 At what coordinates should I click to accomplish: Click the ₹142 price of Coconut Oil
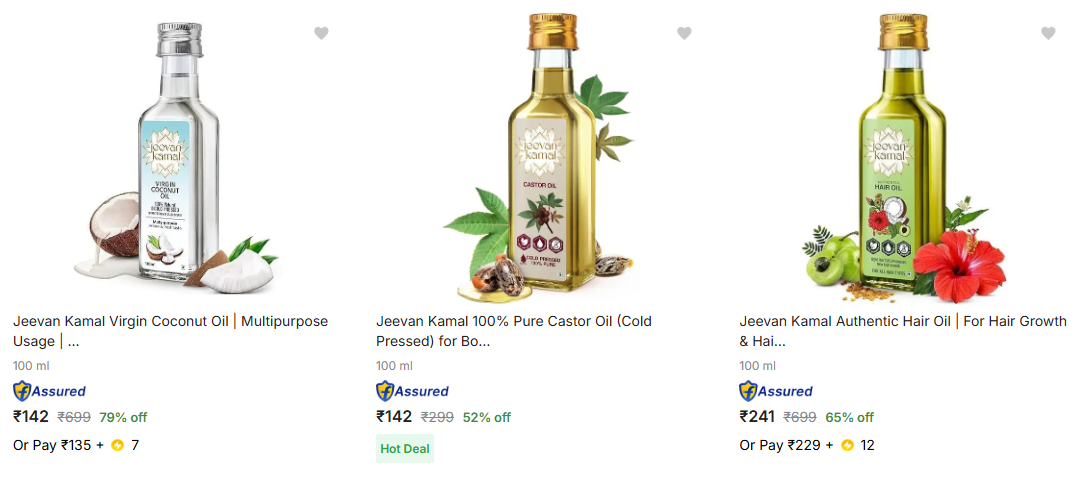[30, 417]
